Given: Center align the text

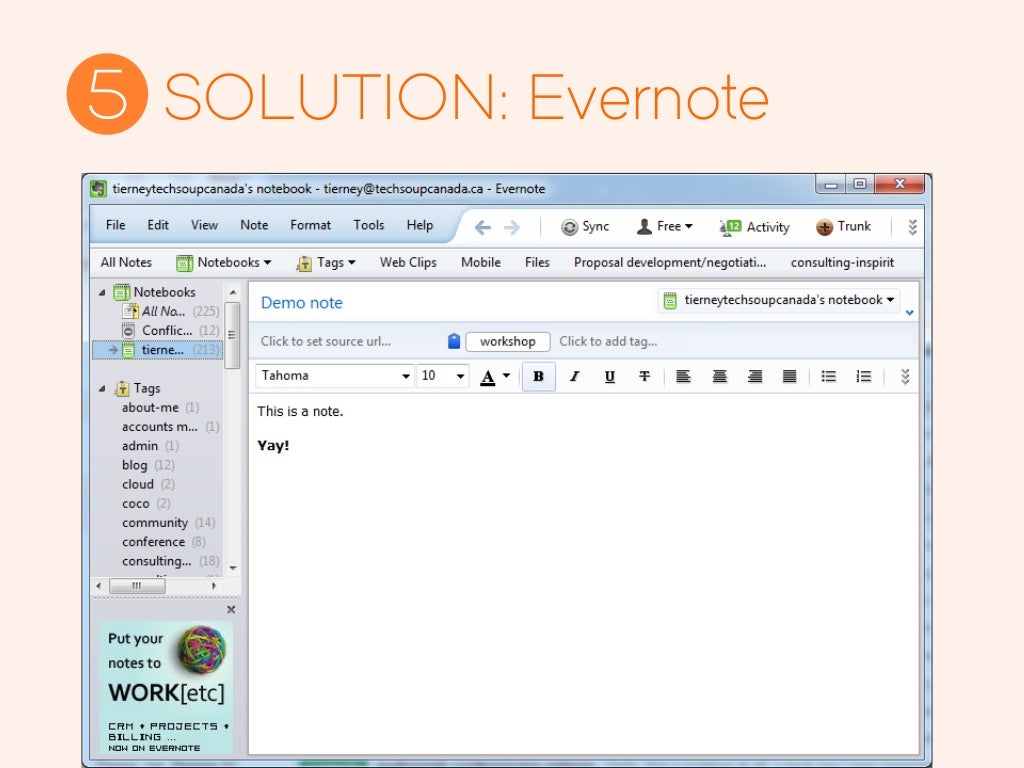Looking at the screenshot, I should click(719, 376).
